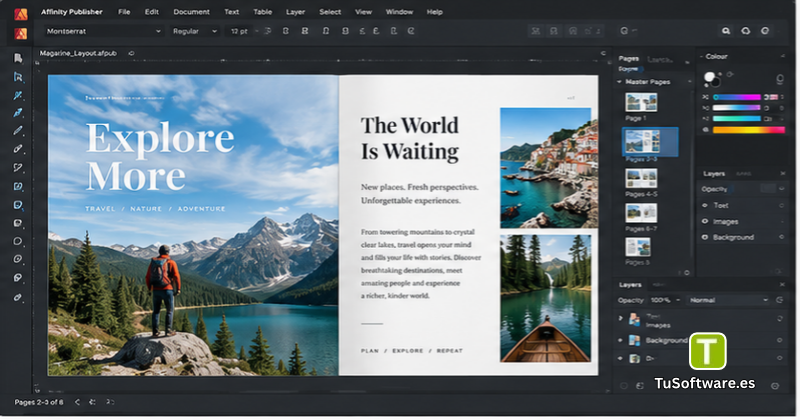The image size is (800, 420).
Task: Toggle the eye of the lower Background layer
Action: point(620,340)
